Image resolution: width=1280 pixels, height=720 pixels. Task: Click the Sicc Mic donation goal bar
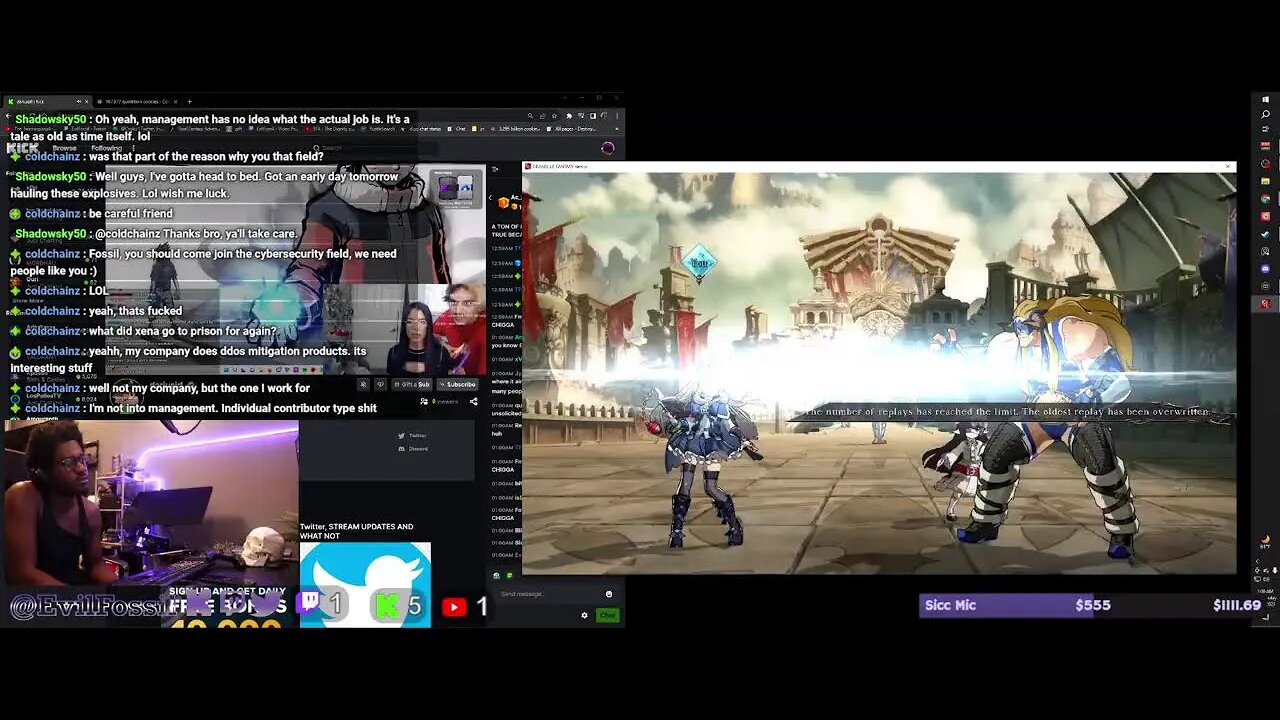click(1090, 605)
